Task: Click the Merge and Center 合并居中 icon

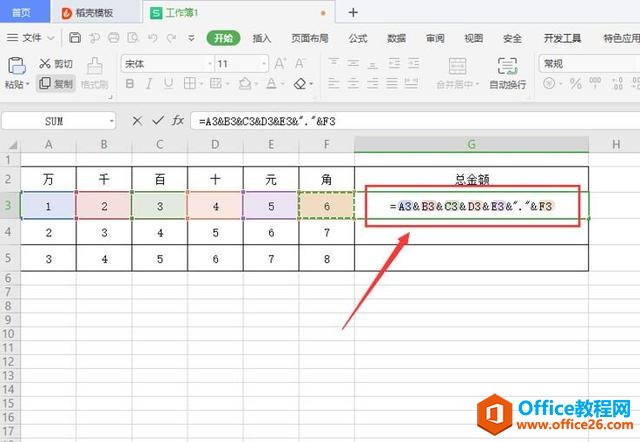Action: click(458, 66)
